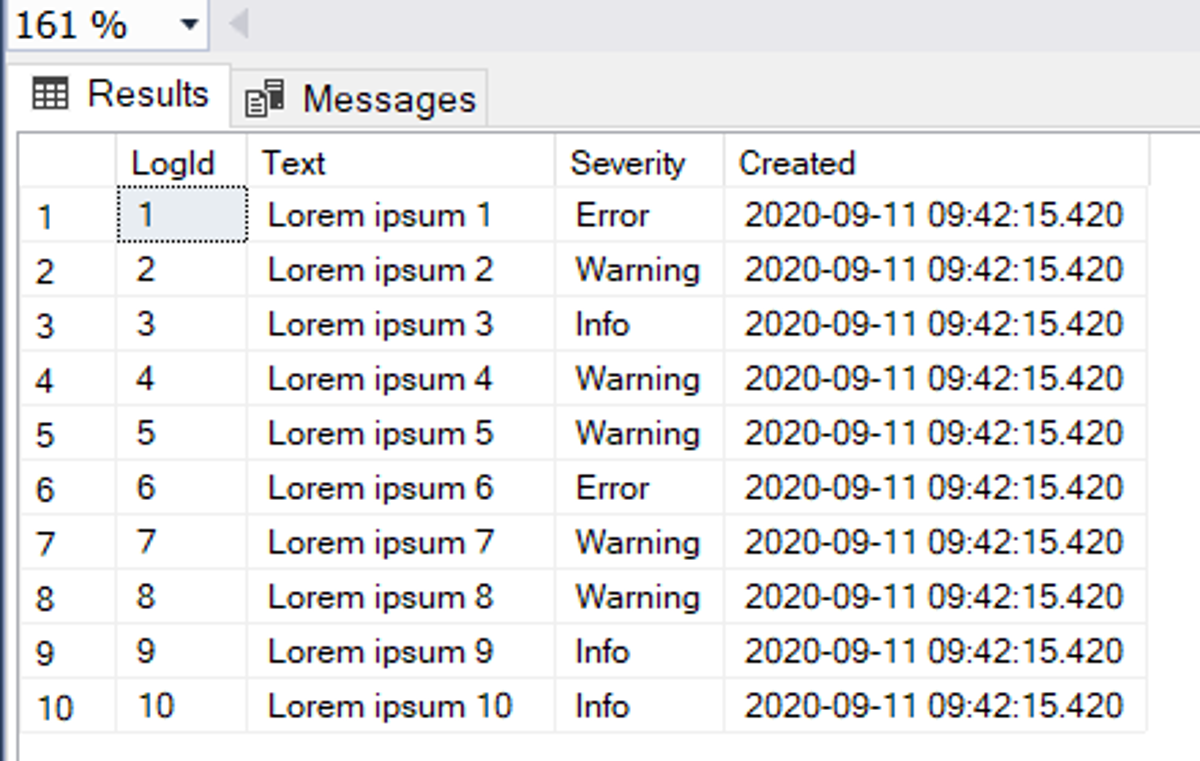Click the Error severity cell in row 6
1200x761 pixels.
638,488
